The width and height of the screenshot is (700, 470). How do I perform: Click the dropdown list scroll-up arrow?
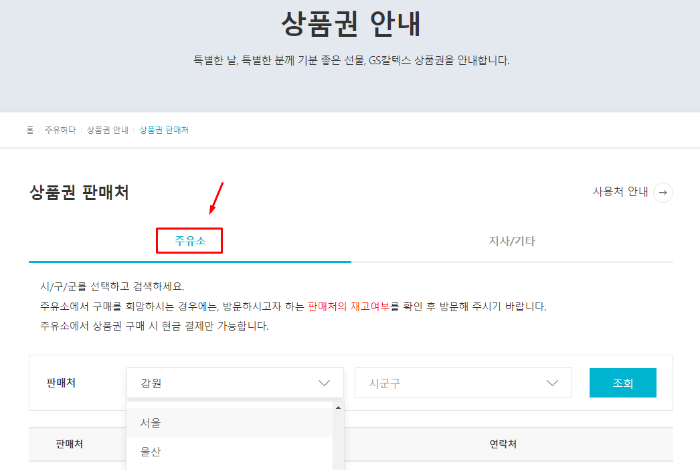(x=338, y=408)
